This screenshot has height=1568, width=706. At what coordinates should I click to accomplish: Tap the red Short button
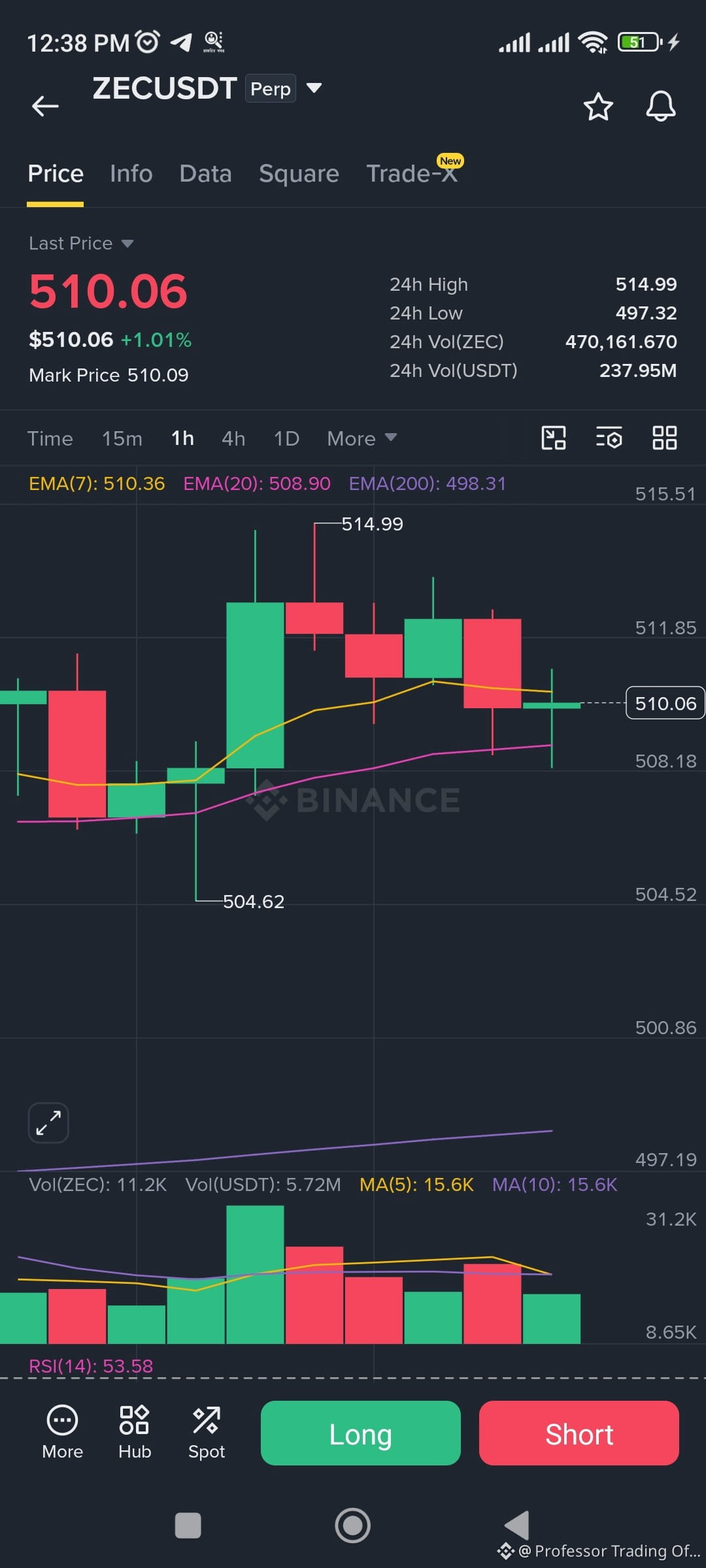pos(579,1433)
